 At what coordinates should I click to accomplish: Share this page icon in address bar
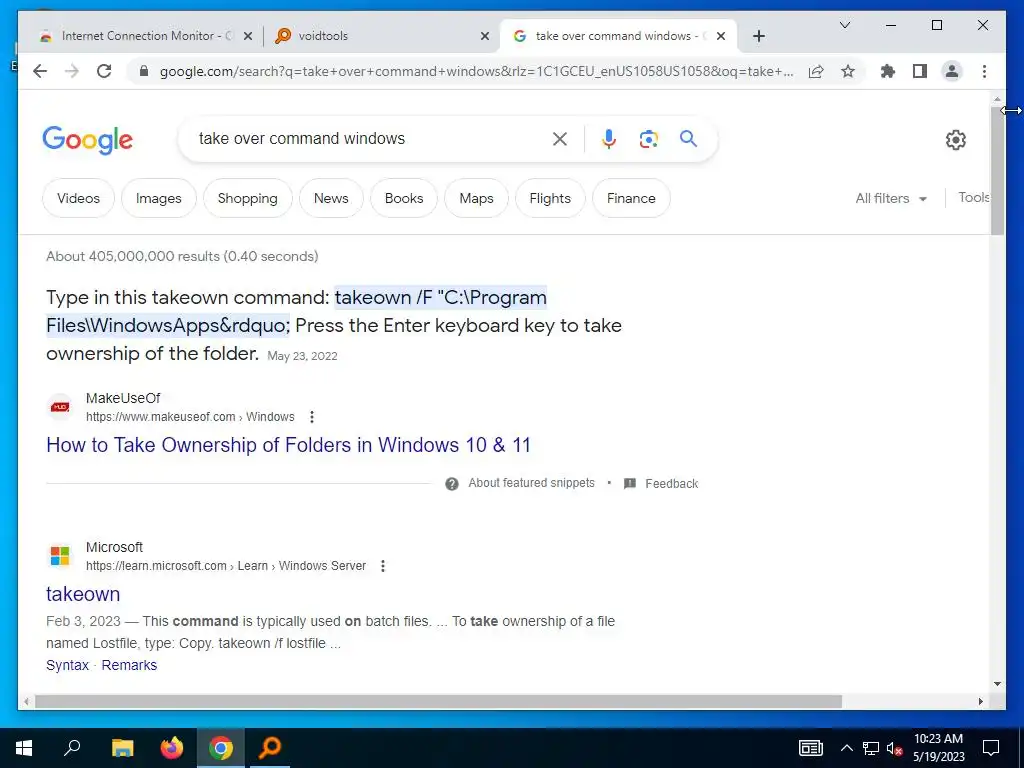tap(816, 71)
